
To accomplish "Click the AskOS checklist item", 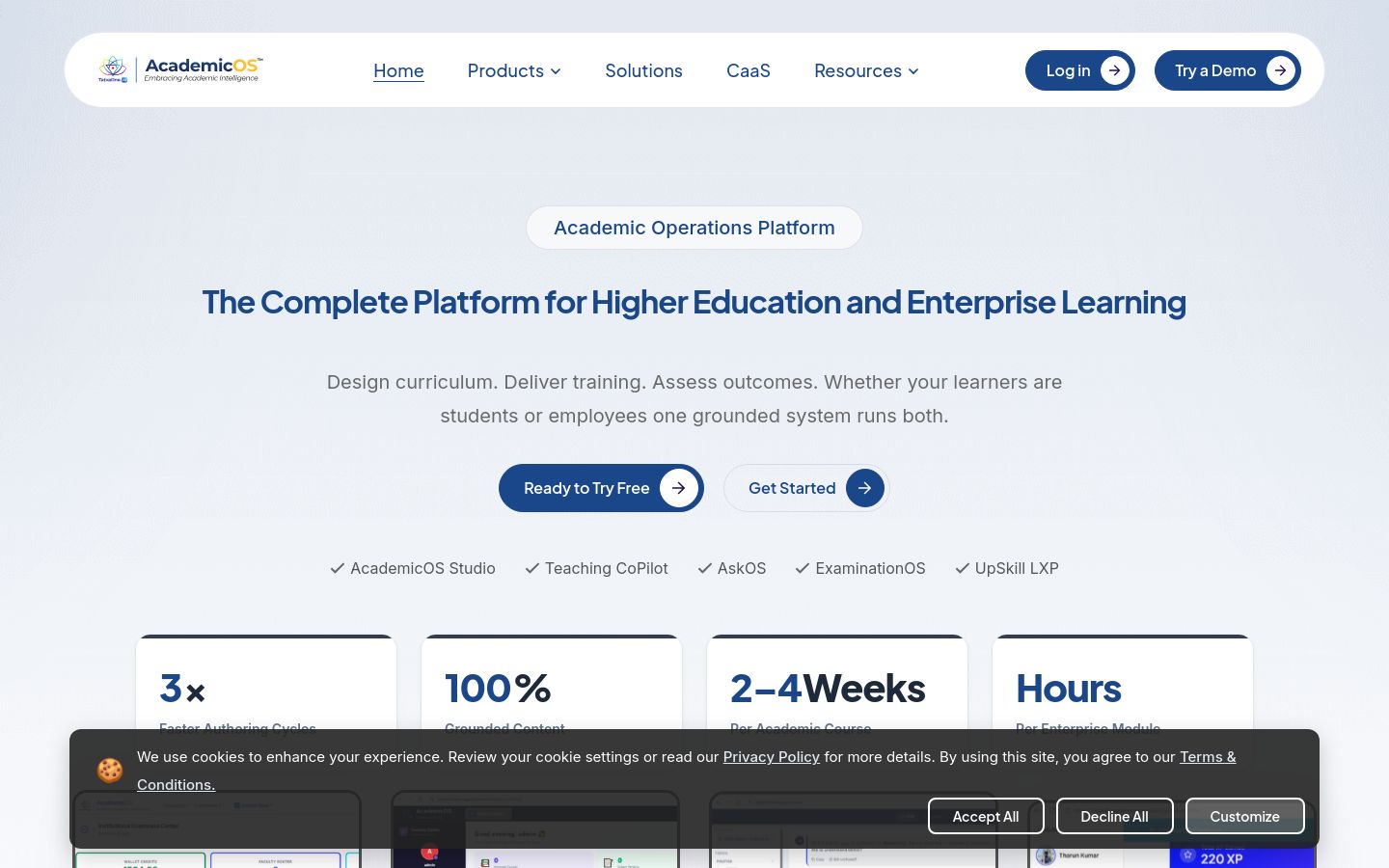I will click(x=732, y=569).
